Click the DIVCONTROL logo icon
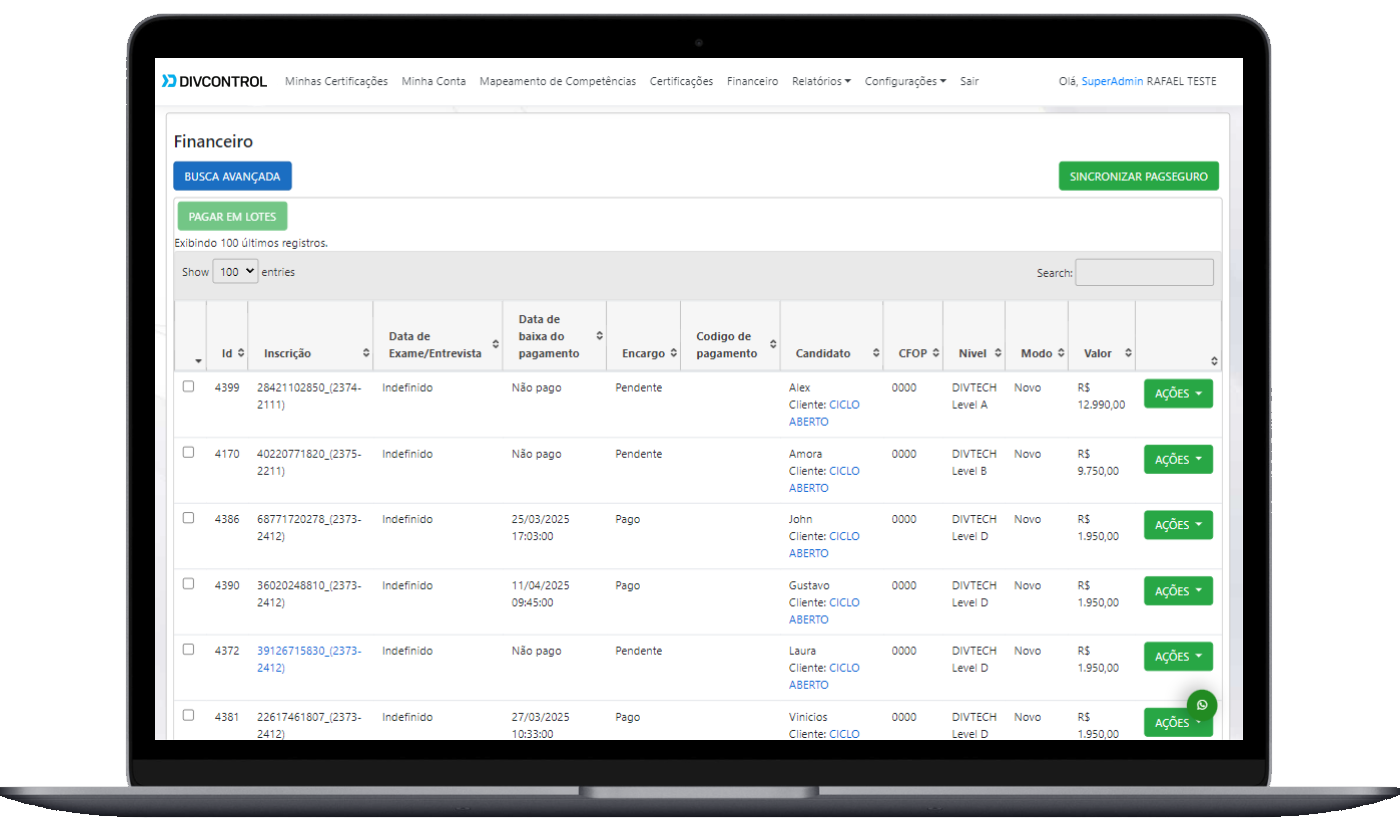1400x823 pixels. pos(169,81)
